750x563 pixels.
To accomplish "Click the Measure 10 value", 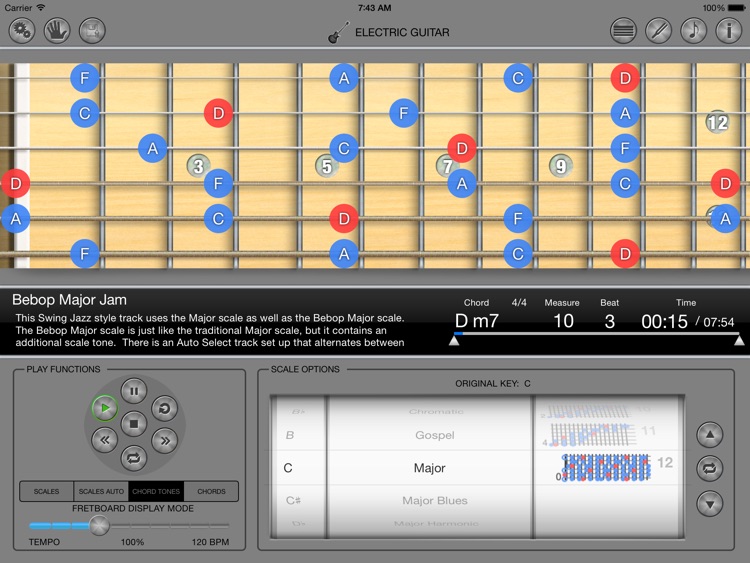I will (563, 321).
